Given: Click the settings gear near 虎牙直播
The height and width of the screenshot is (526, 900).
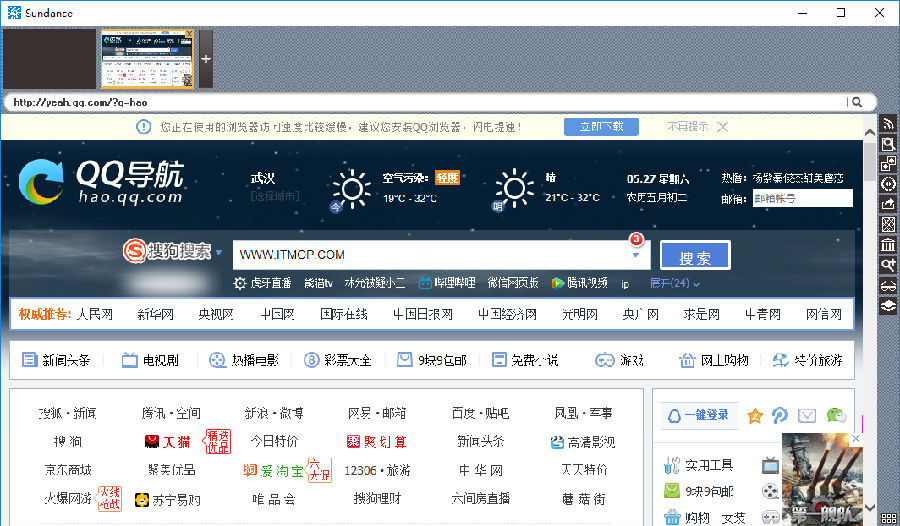Looking at the screenshot, I should click(x=239, y=283).
